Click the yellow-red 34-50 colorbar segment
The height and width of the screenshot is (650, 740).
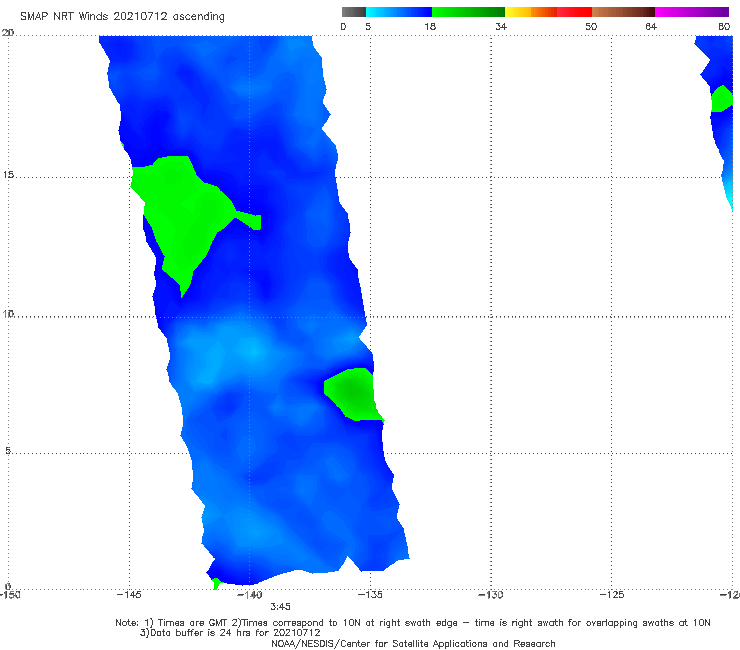pyautogui.click(x=548, y=12)
